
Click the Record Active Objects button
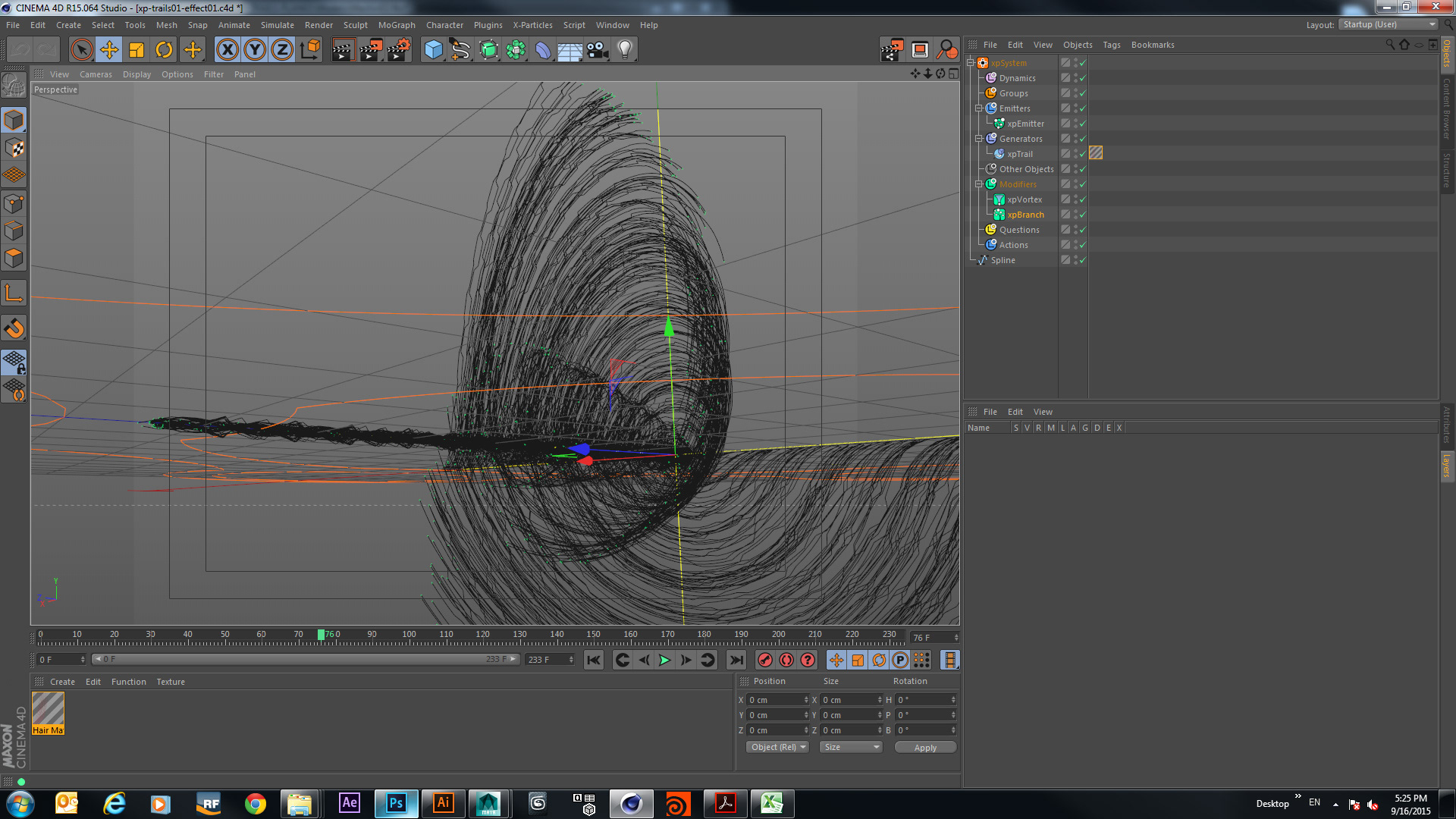click(x=765, y=660)
